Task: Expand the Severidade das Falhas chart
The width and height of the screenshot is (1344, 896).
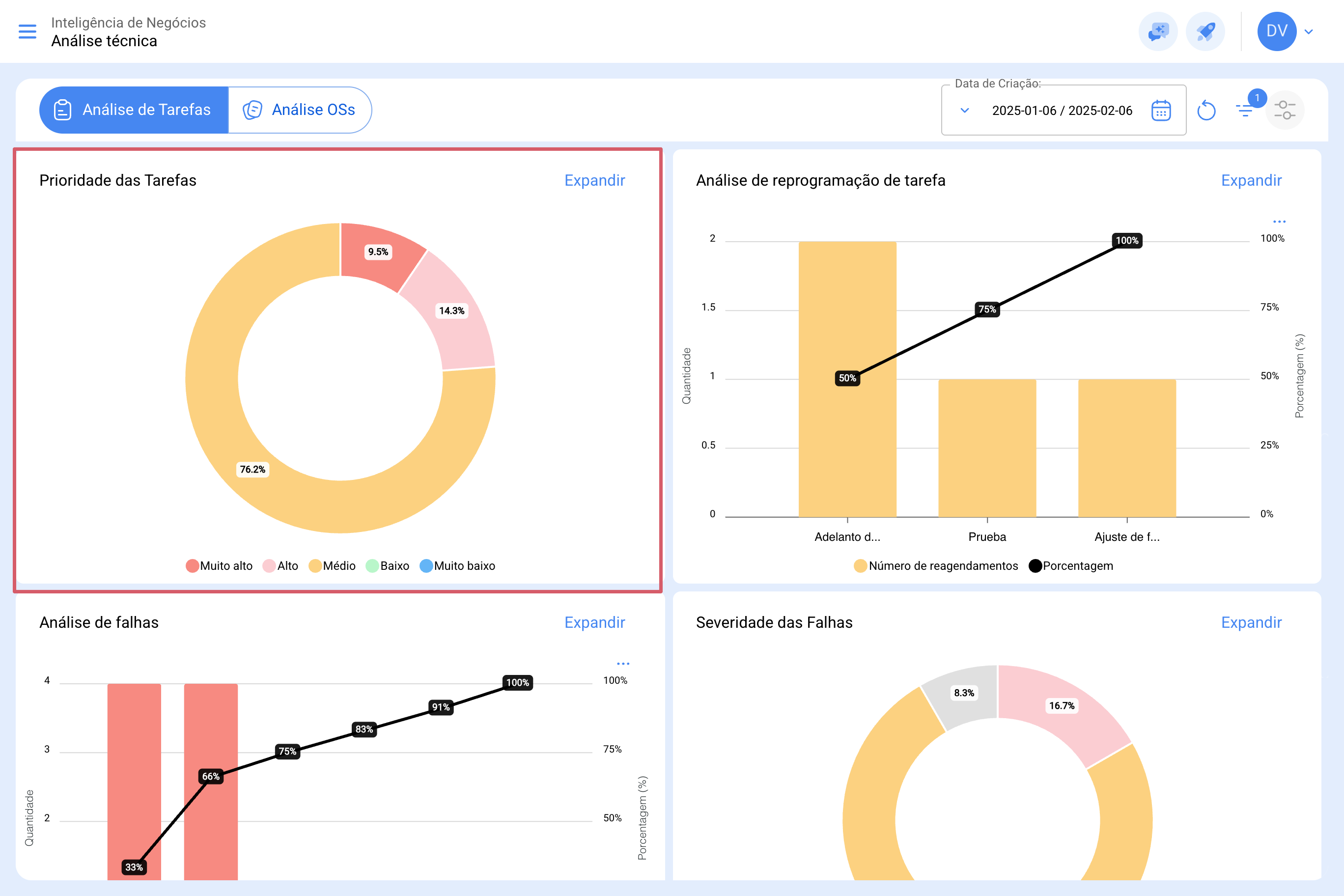Action: (x=1251, y=622)
